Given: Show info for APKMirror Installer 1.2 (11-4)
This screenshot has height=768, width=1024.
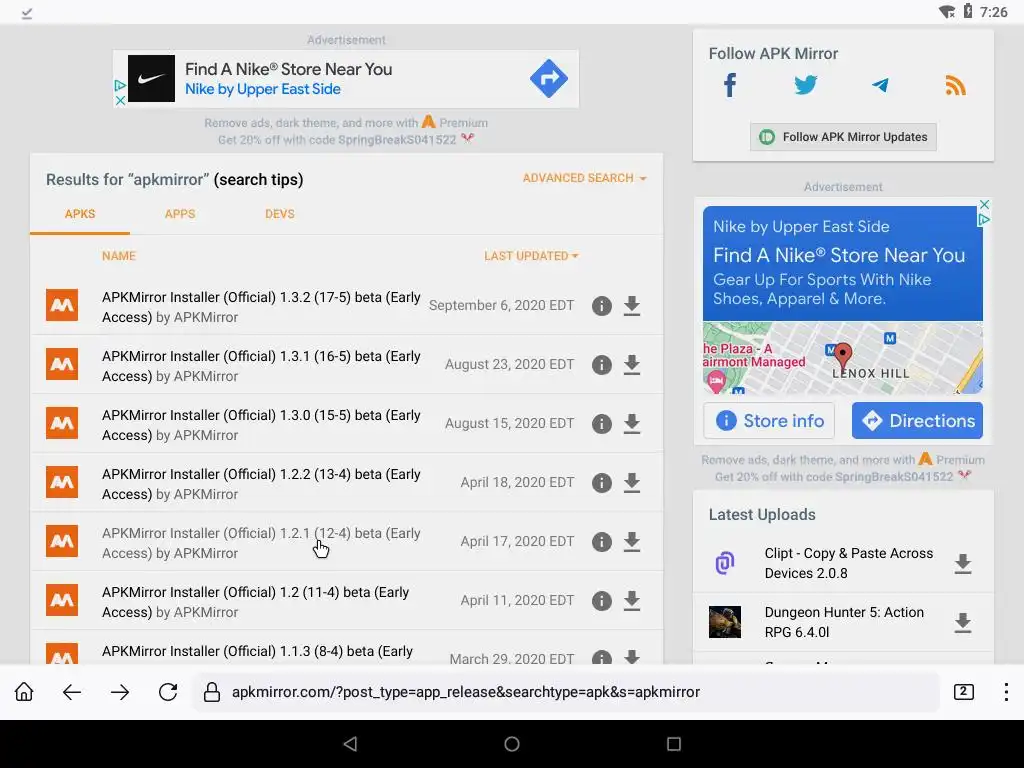Looking at the screenshot, I should click(x=601, y=600).
